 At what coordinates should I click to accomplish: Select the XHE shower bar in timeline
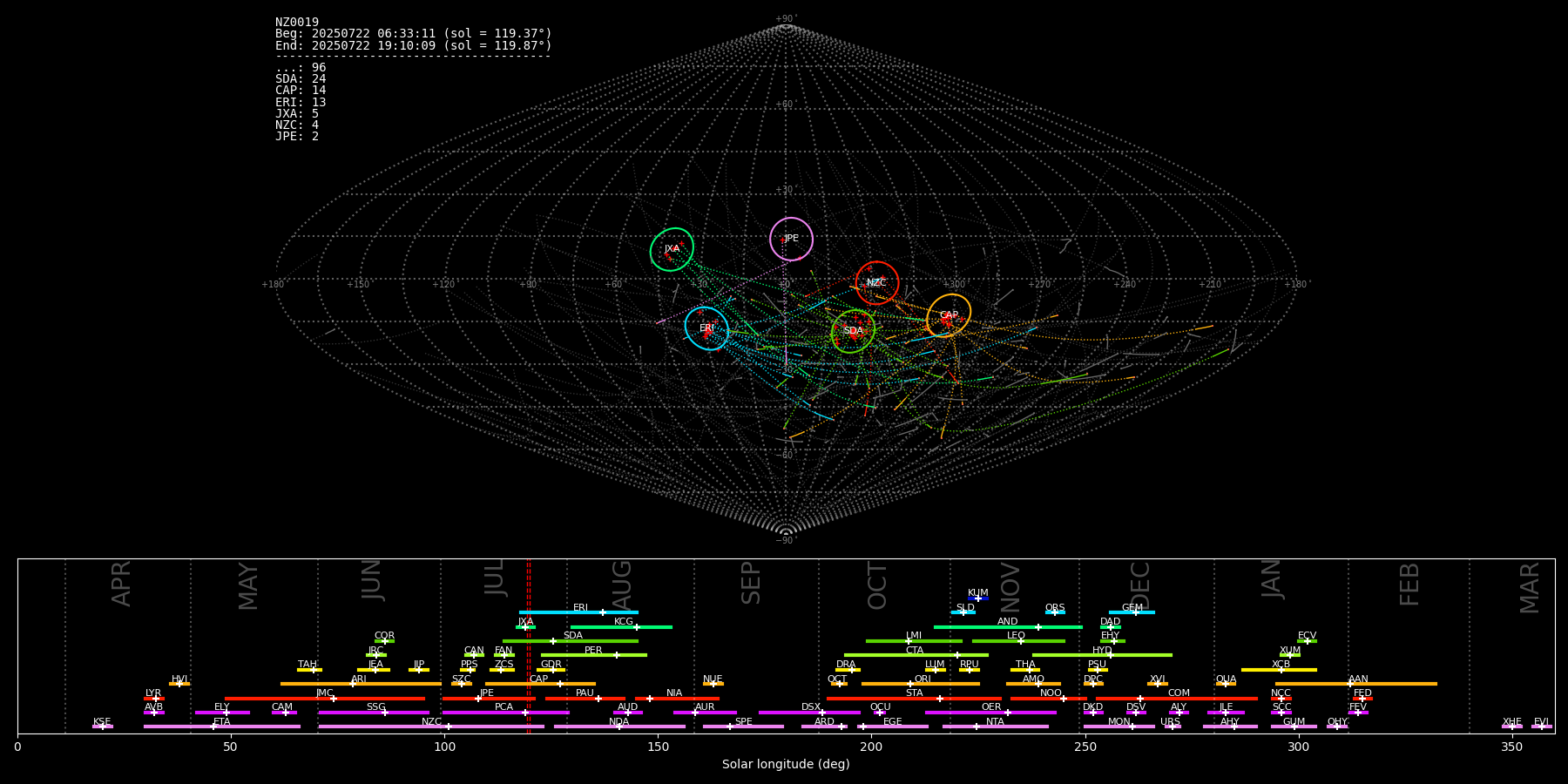tap(1512, 727)
